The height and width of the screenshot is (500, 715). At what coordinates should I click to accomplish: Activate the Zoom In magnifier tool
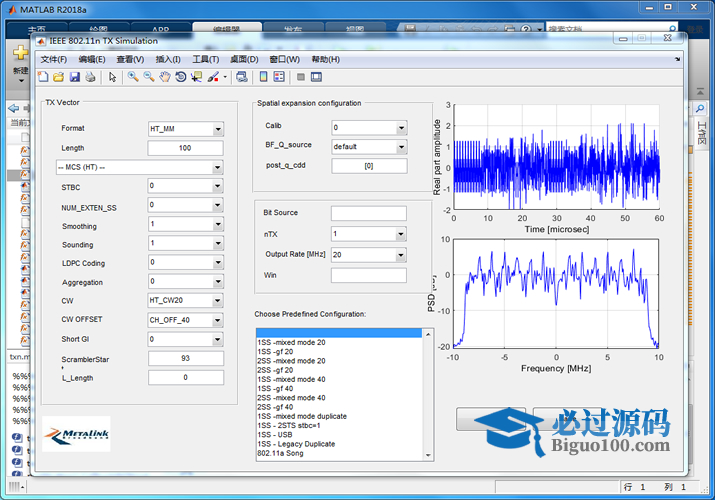133,77
